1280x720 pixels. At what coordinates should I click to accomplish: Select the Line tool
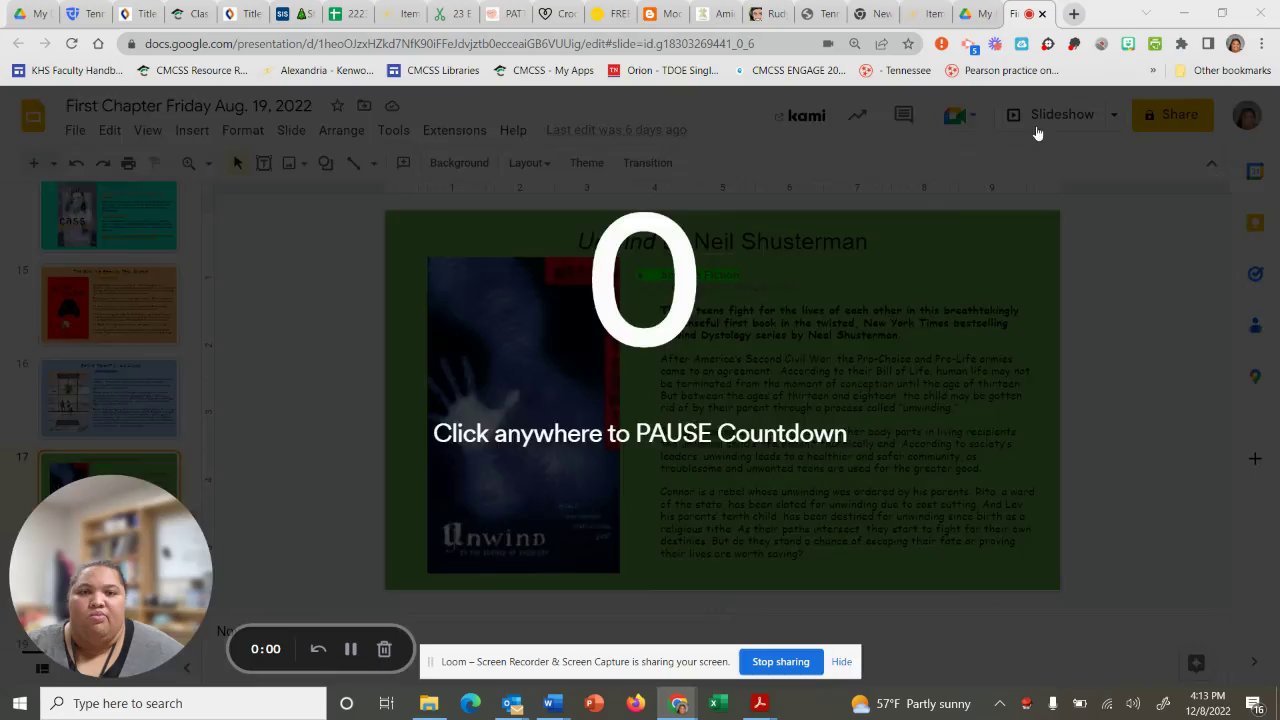353,163
